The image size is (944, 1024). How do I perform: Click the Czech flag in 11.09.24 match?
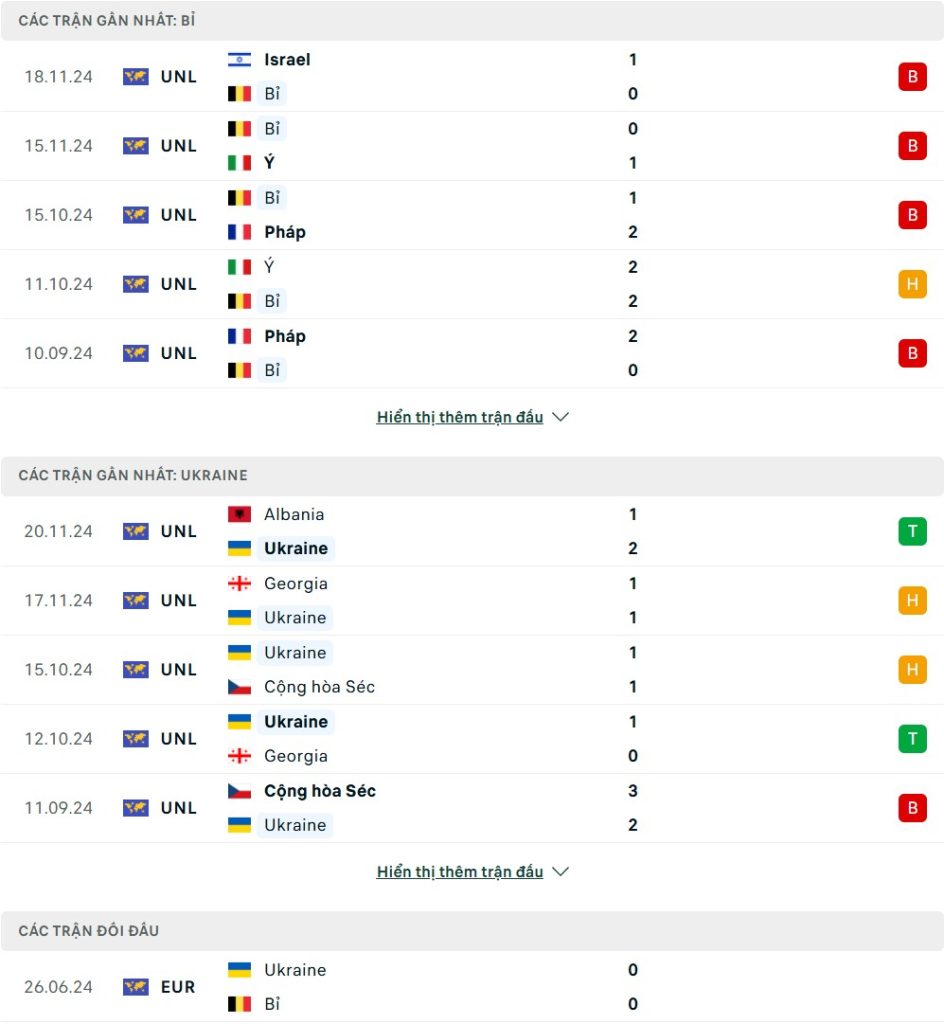[239, 791]
